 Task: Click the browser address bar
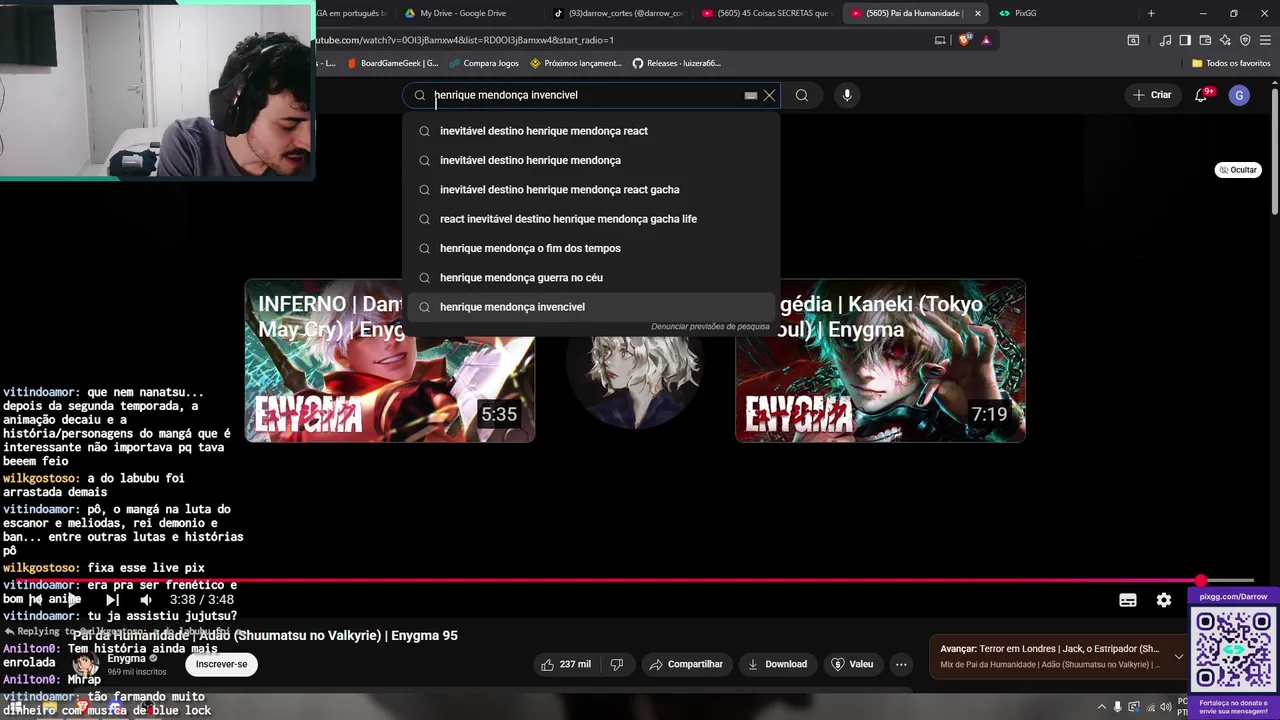(x=620, y=40)
